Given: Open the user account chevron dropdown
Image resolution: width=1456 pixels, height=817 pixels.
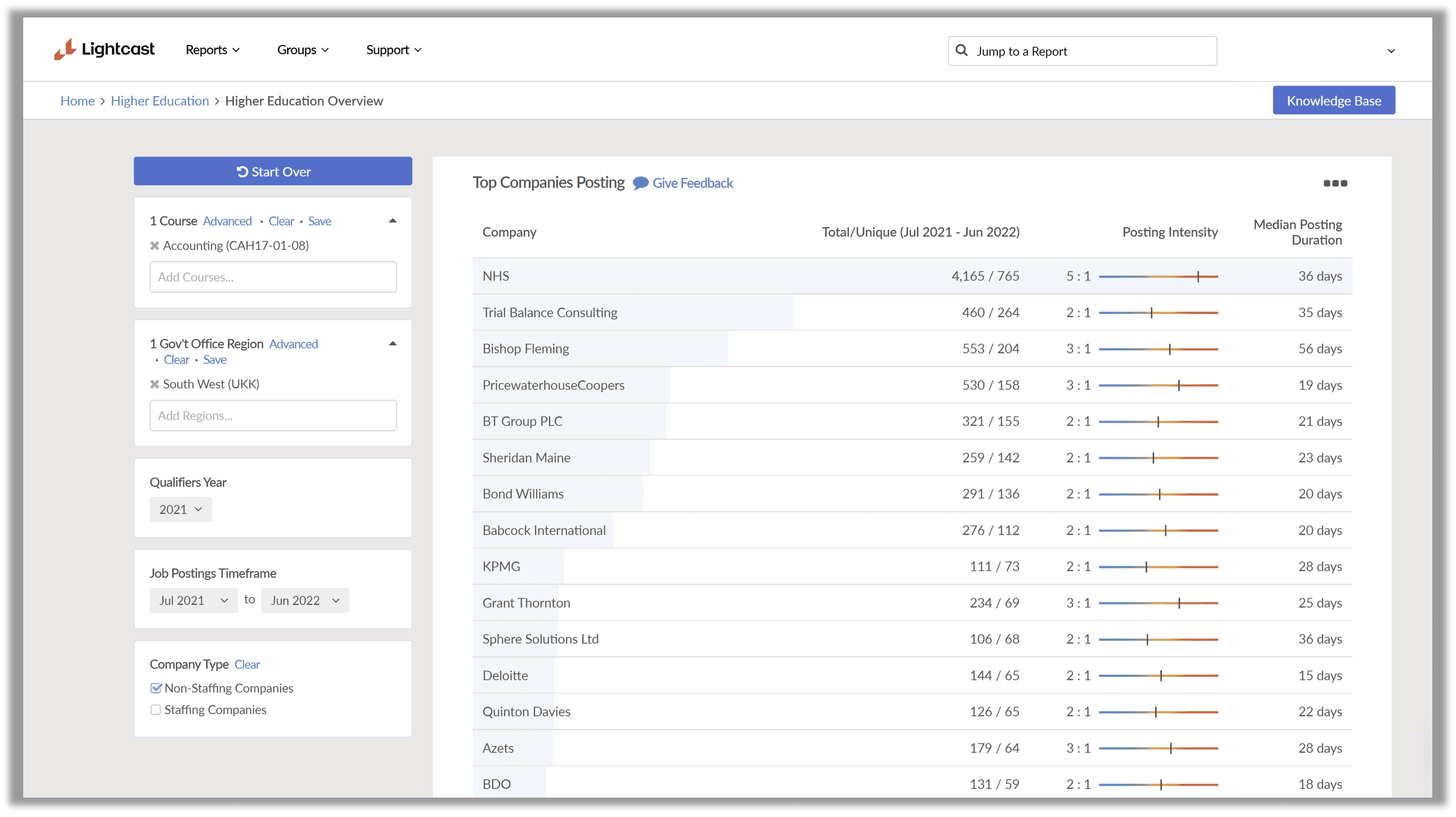Looking at the screenshot, I should point(1391,51).
